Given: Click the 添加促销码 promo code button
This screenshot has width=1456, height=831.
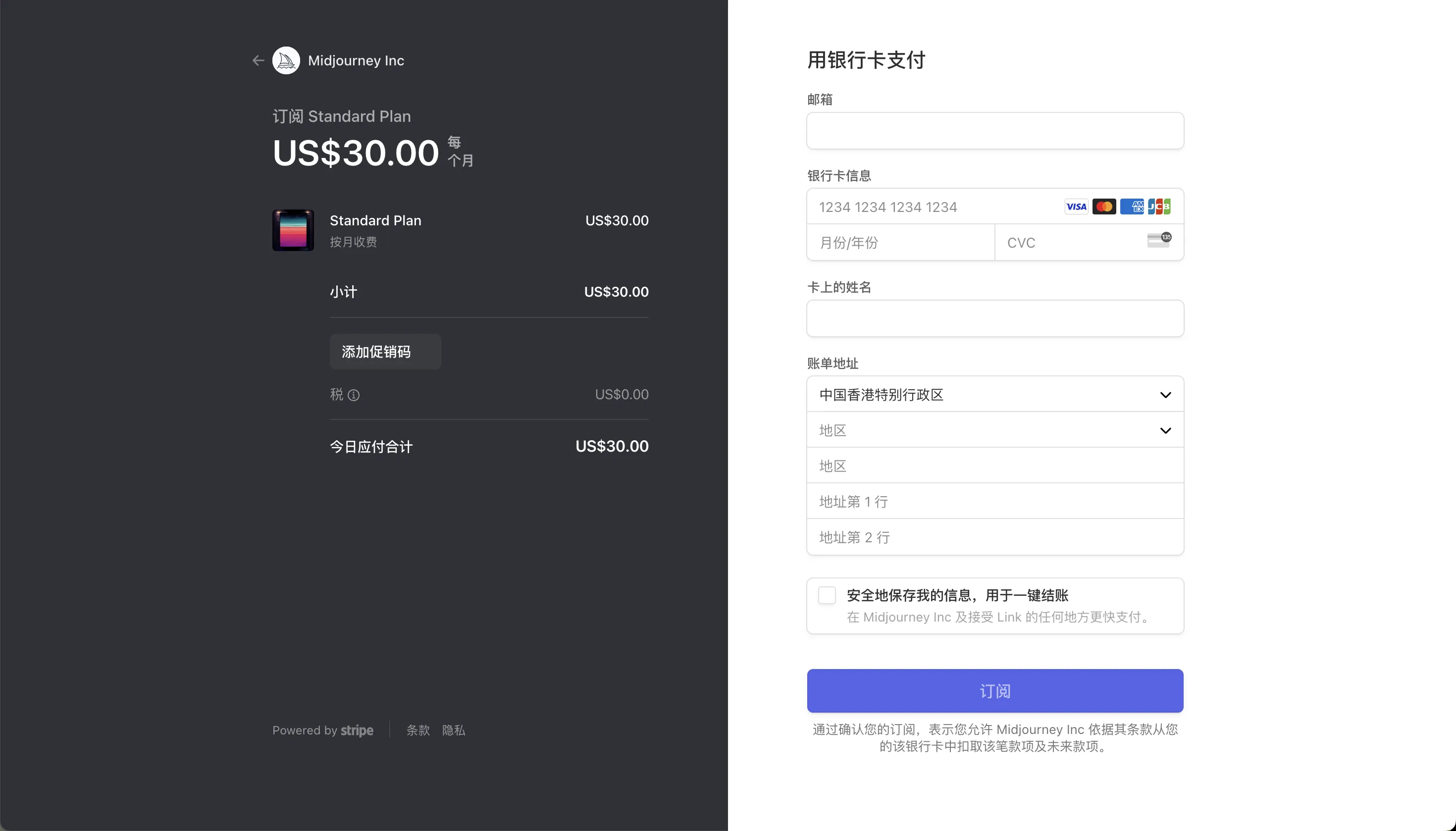Looking at the screenshot, I should [x=385, y=352].
